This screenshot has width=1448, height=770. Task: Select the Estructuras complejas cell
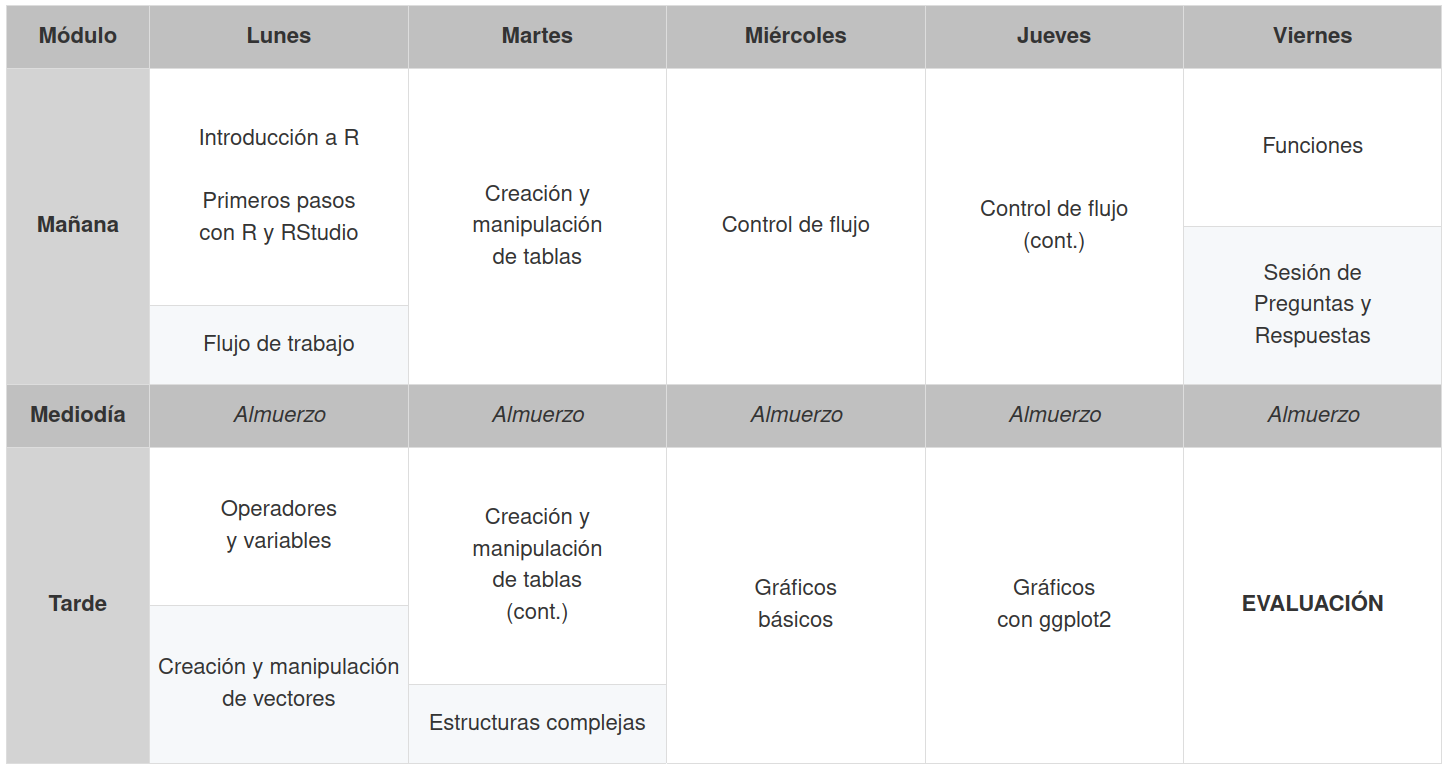coord(537,723)
